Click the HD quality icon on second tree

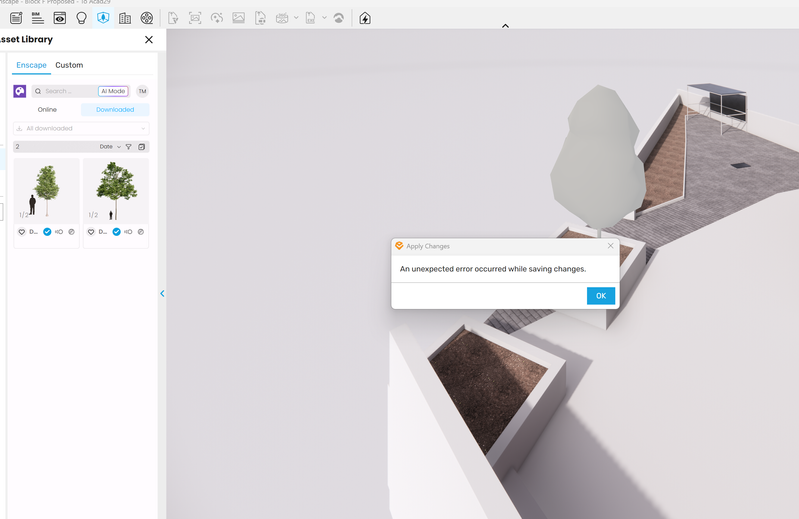point(128,232)
